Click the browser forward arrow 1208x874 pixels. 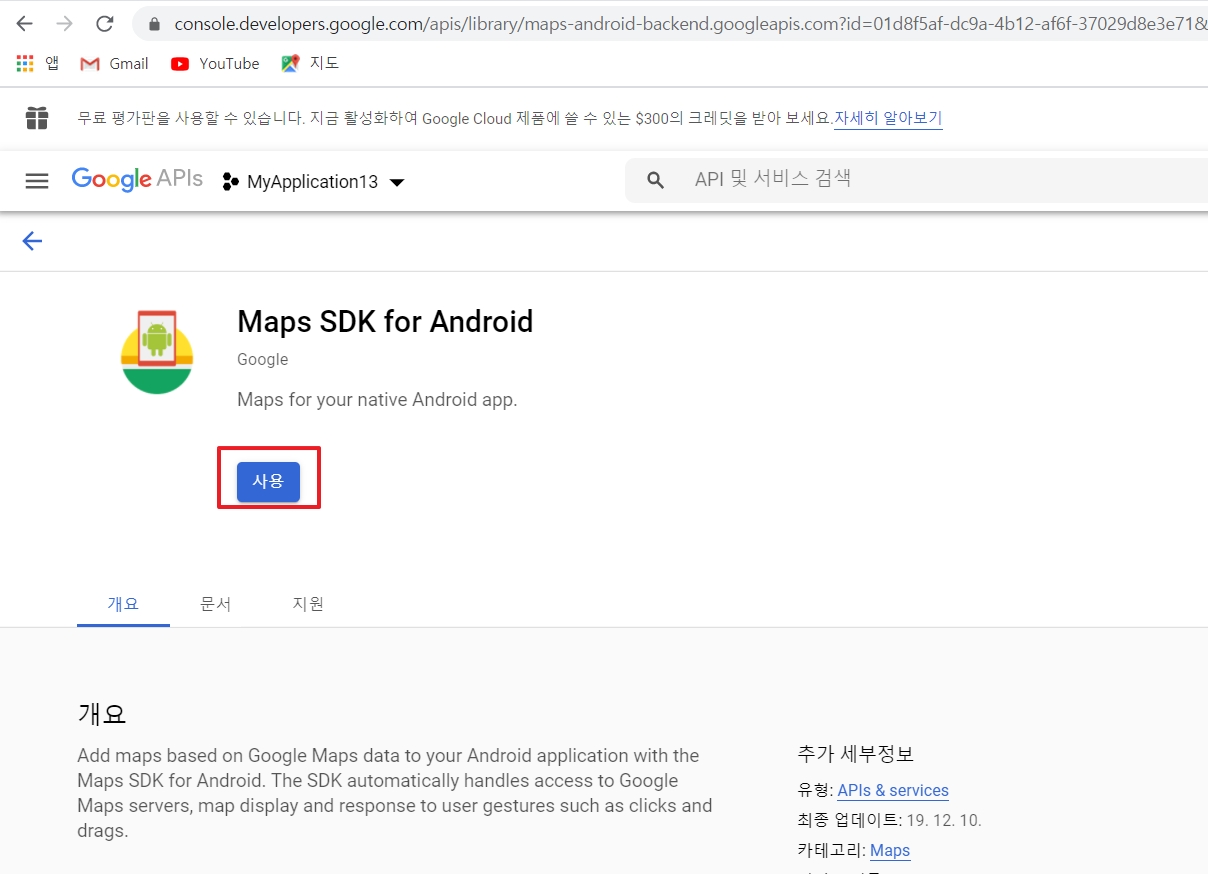(64, 23)
